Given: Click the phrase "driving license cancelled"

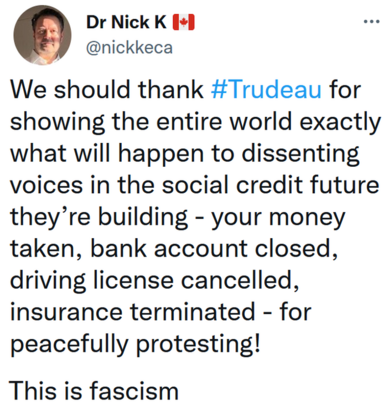Looking at the screenshot, I should click(154, 281).
